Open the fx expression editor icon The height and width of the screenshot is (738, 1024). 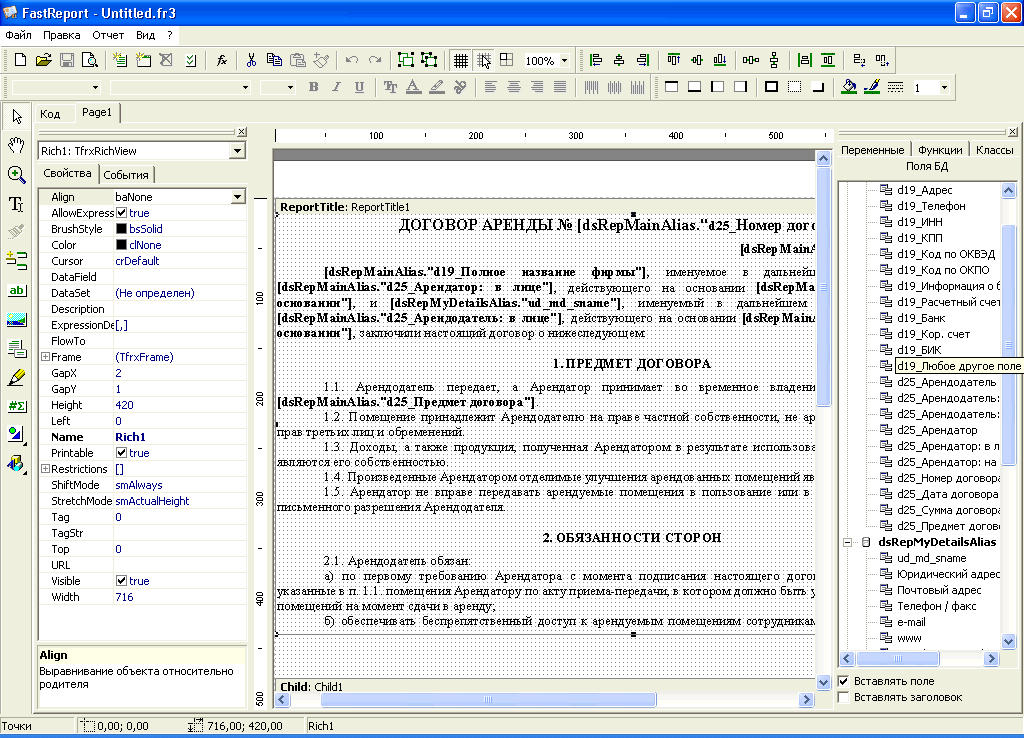tap(222, 60)
